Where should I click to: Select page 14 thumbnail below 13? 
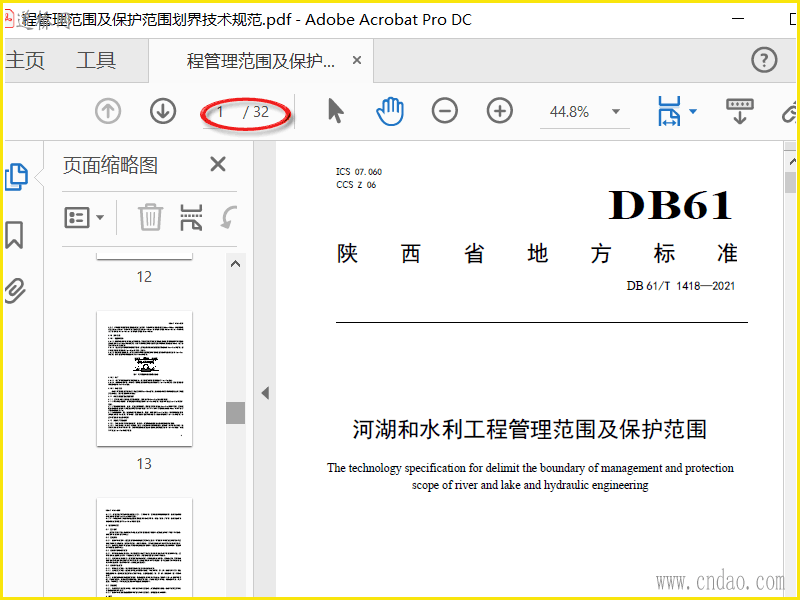(144, 548)
